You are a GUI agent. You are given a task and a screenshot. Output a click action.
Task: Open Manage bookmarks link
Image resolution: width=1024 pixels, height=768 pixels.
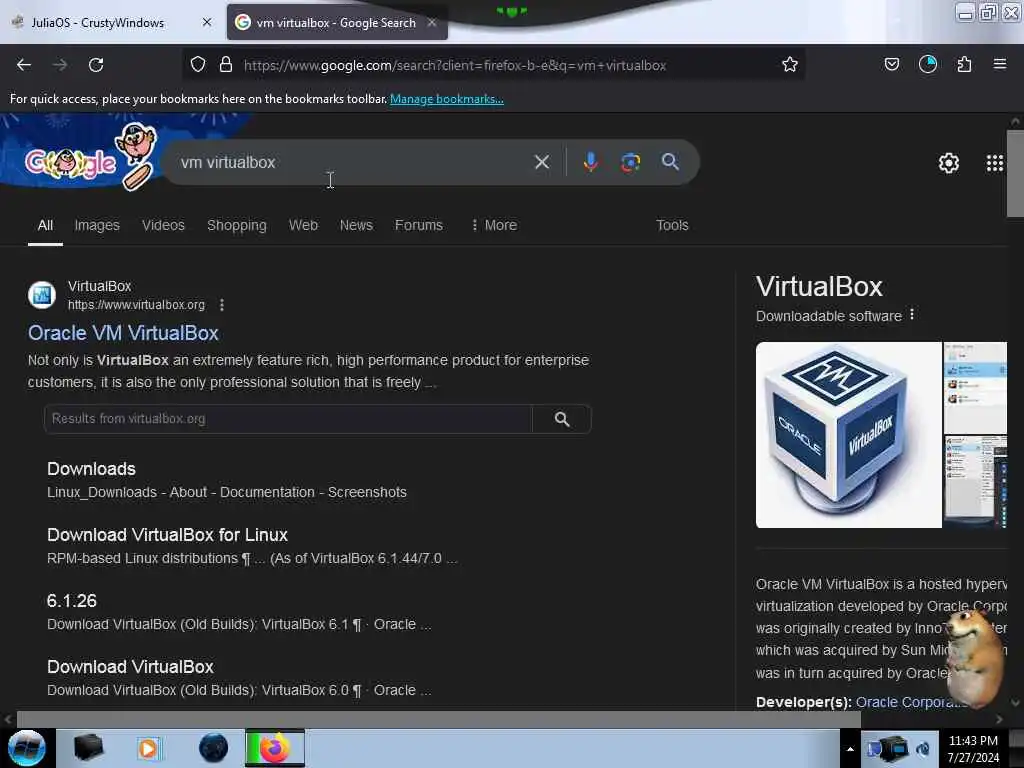pos(447,99)
